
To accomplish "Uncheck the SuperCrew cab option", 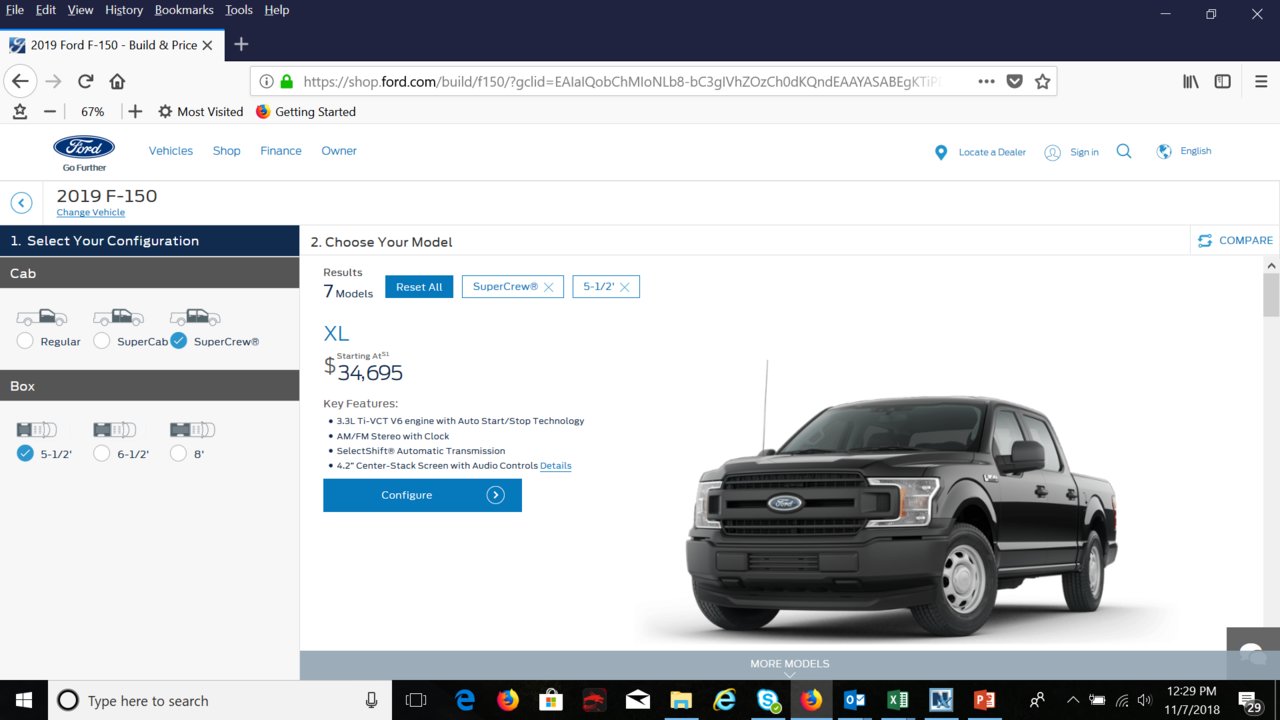I will click(178, 341).
